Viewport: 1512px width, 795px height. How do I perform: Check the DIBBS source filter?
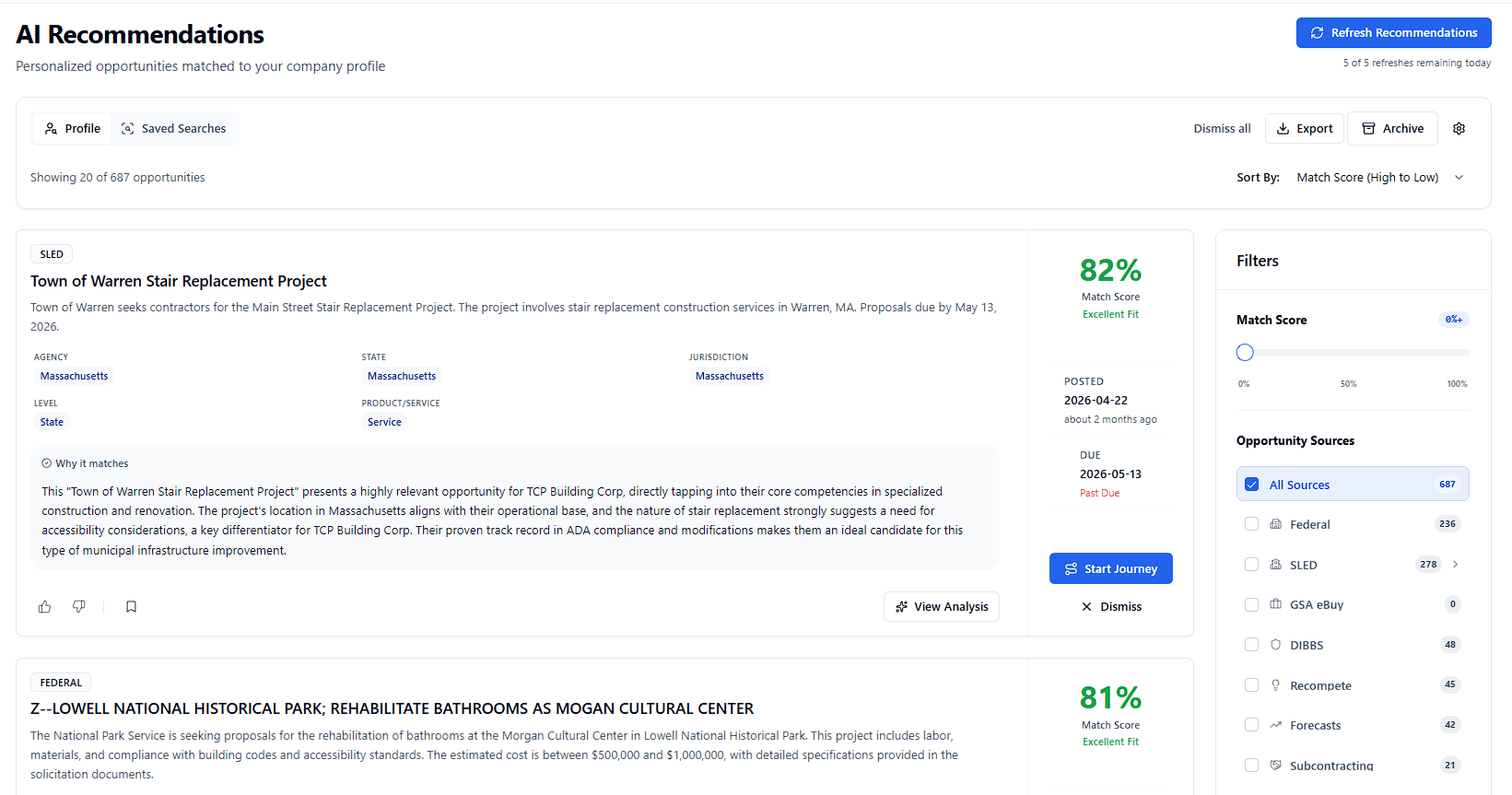pos(1251,645)
